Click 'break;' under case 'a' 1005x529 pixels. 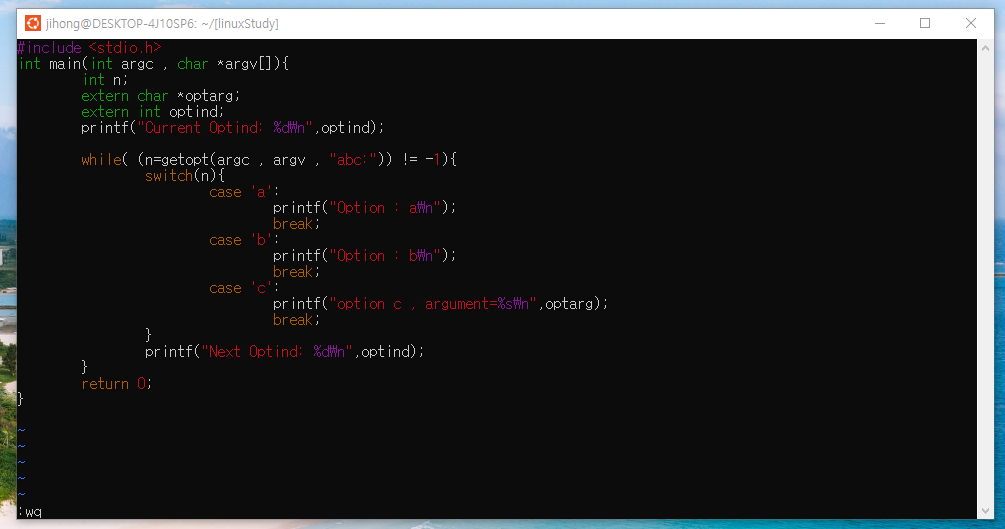pyautogui.click(x=296, y=224)
